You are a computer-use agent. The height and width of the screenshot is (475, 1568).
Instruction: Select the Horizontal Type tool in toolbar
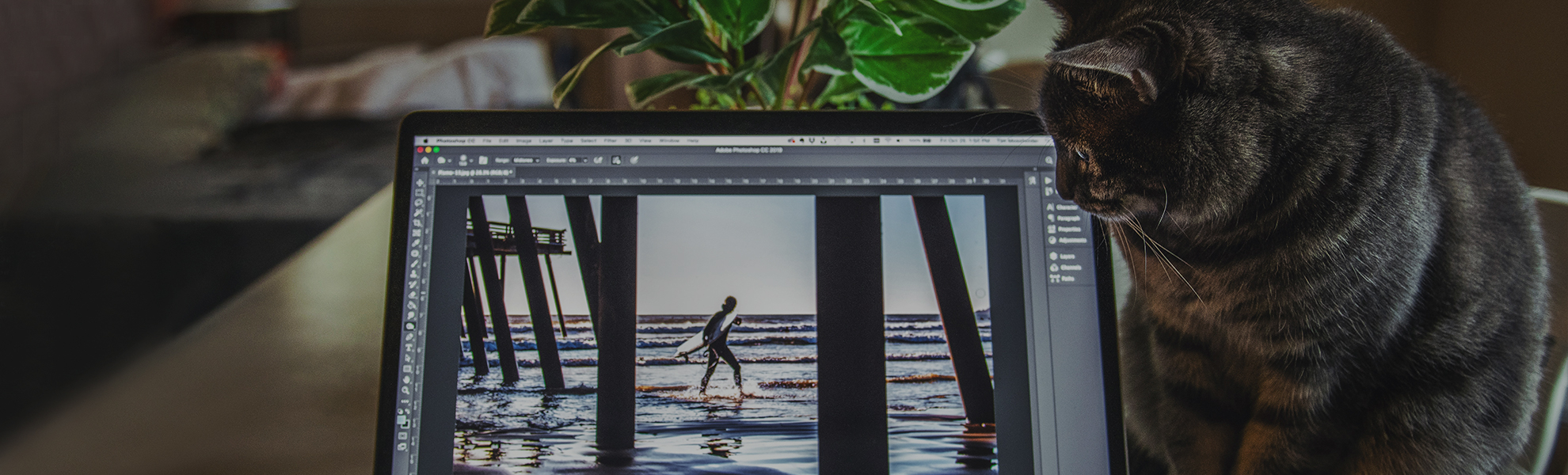409,347
